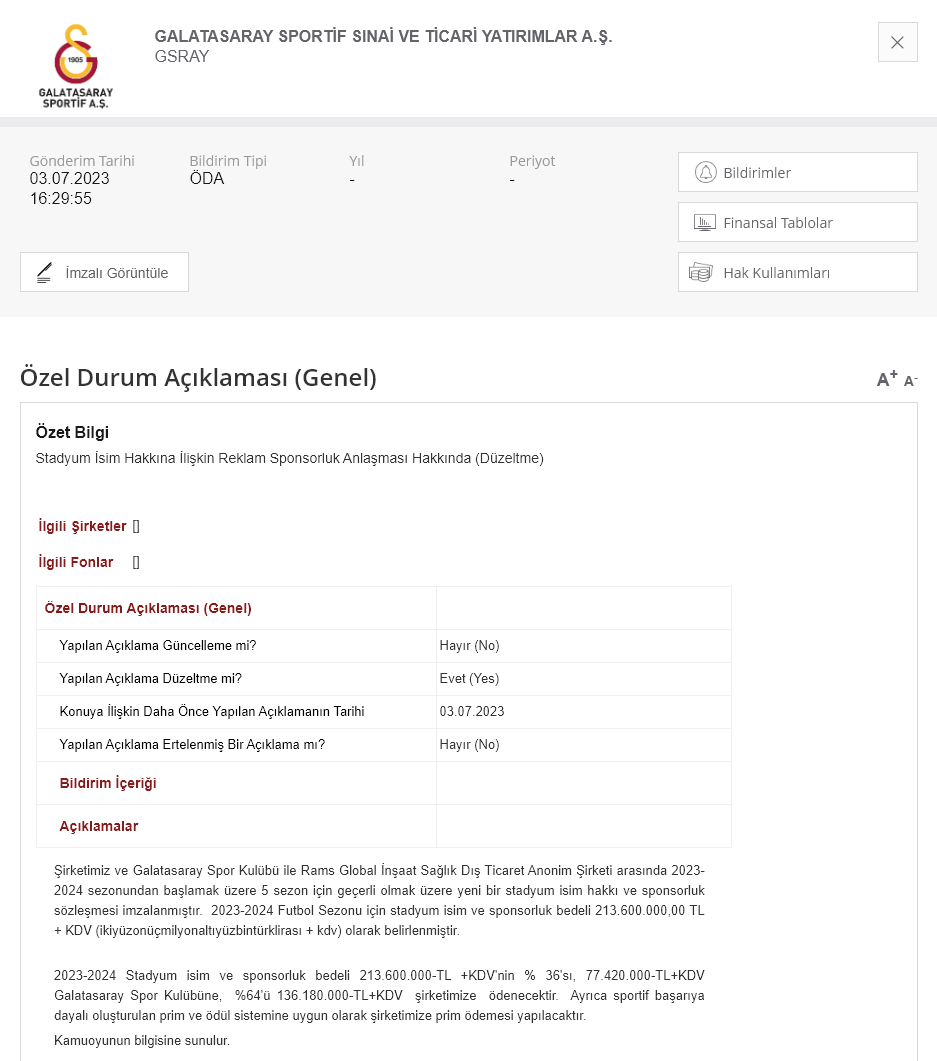Click İlgili Şirketler label
Viewport: 937px width, 1061px height.
[82, 526]
